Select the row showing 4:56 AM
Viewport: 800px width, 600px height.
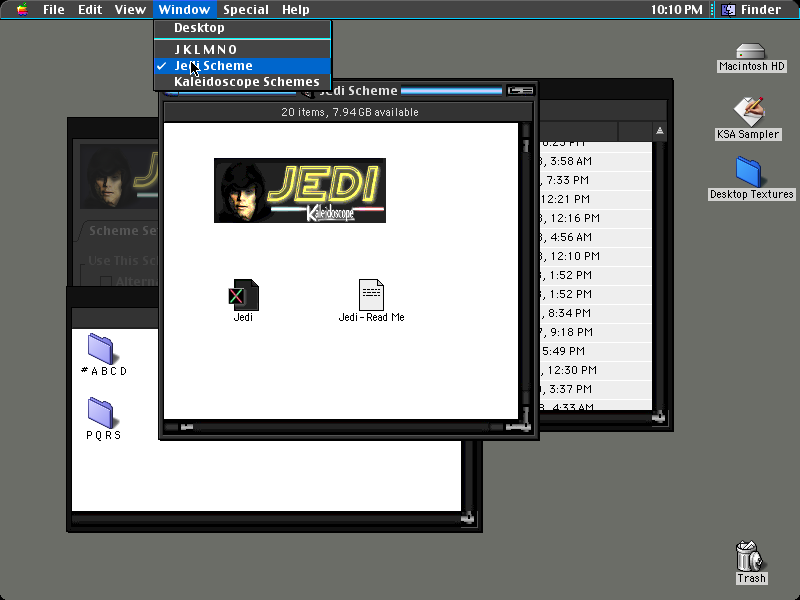596,237
